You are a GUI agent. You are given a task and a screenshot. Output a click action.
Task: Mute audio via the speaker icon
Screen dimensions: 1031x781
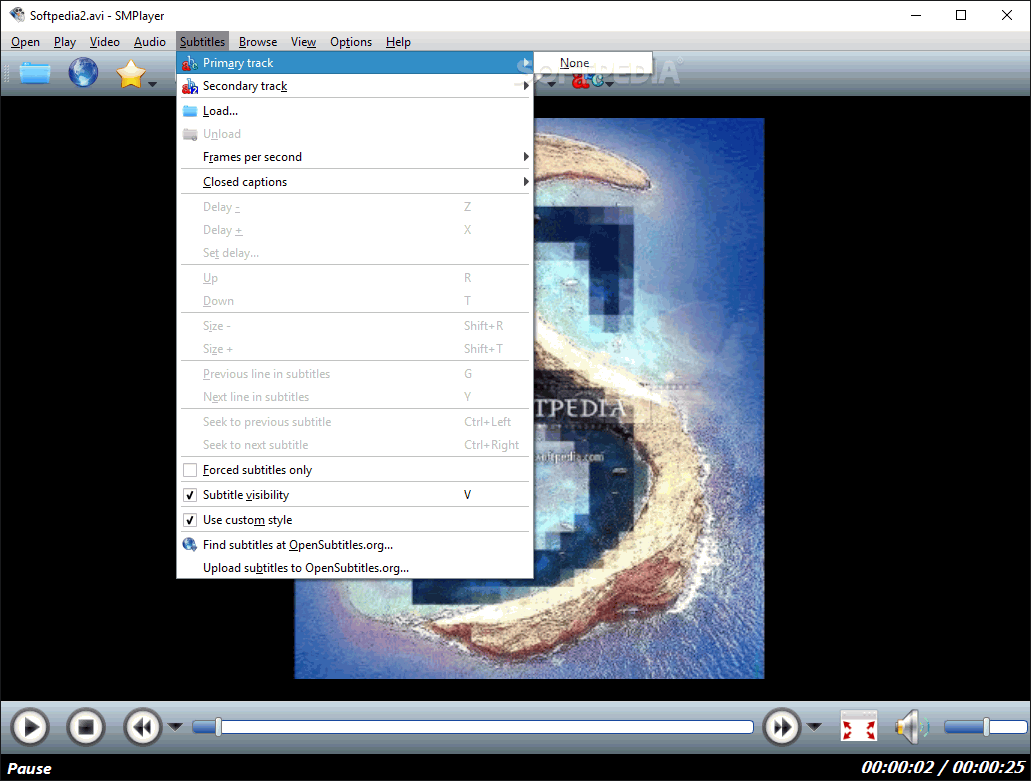point(912,727)
